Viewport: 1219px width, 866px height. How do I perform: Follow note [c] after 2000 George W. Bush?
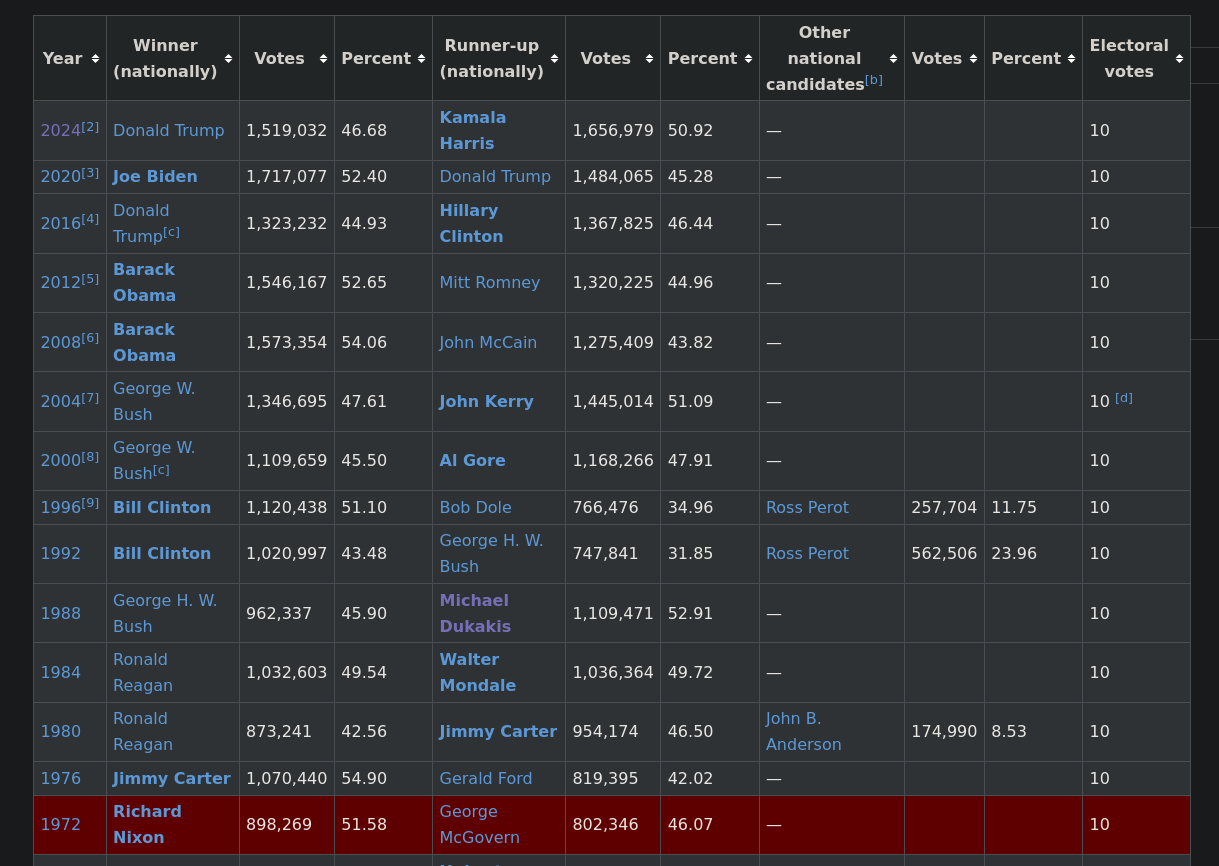point(161,469)
